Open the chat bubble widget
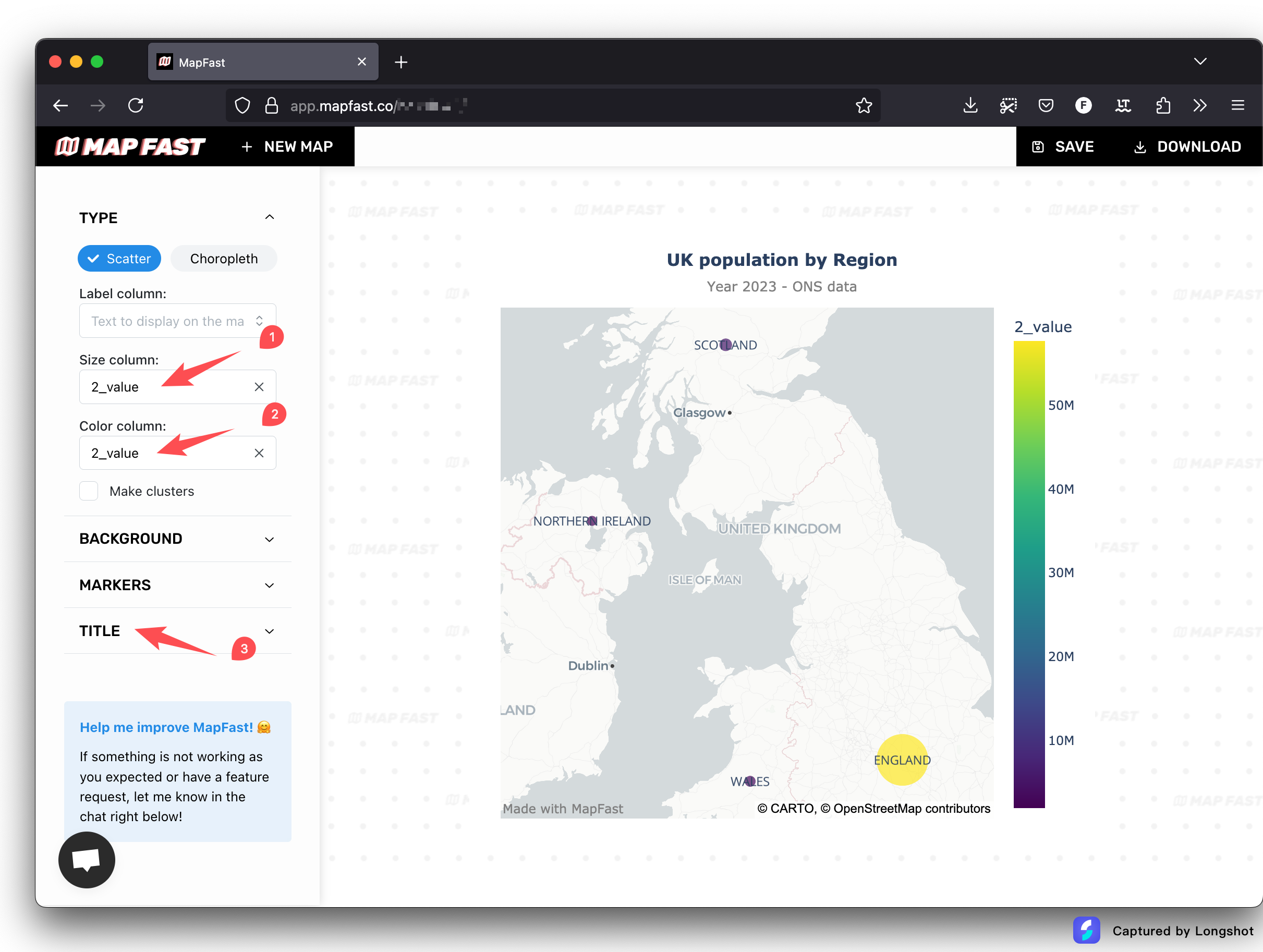Viewport: 1263px width, 952px height. coord(86,859)
